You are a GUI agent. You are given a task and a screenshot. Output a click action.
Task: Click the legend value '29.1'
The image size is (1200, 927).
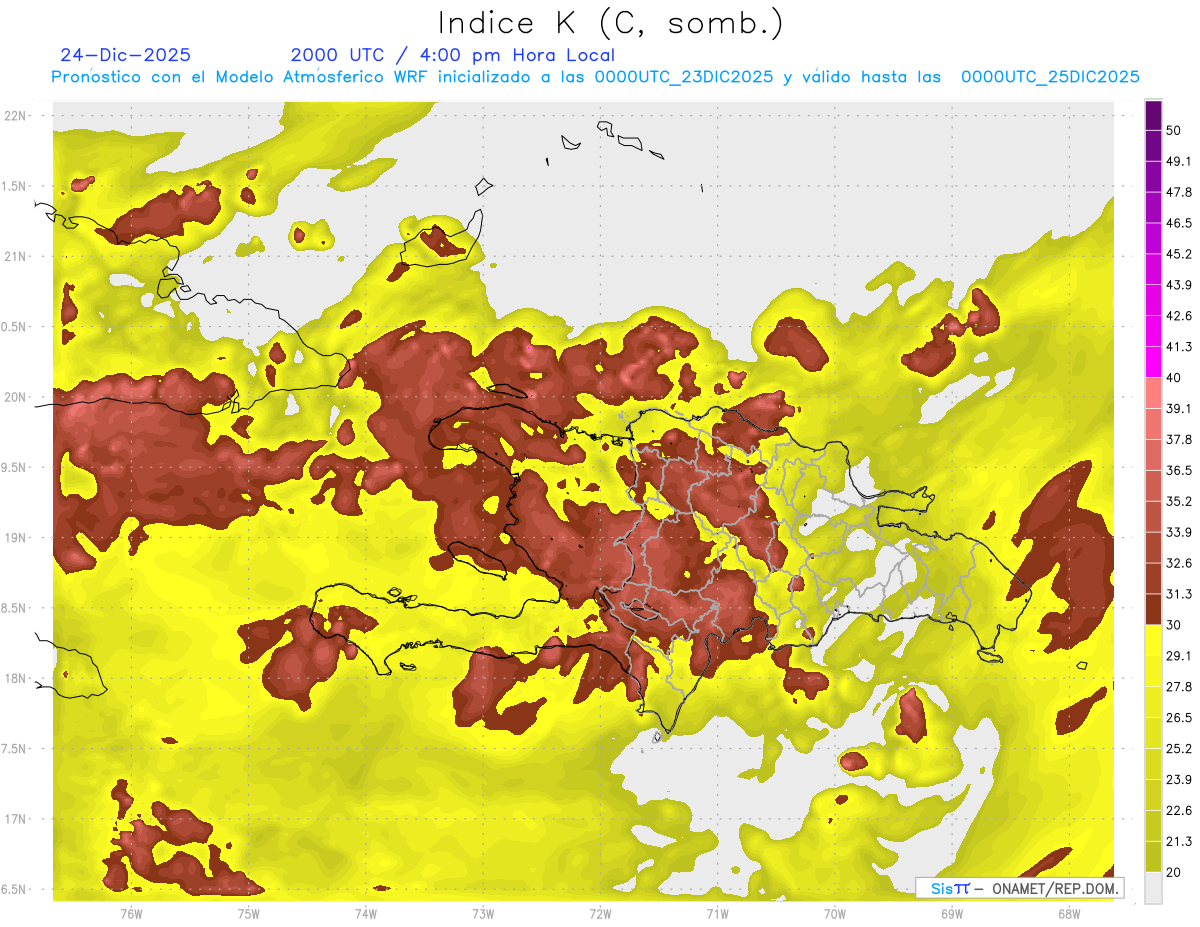pyautogui.click(x=1179, y=656)
